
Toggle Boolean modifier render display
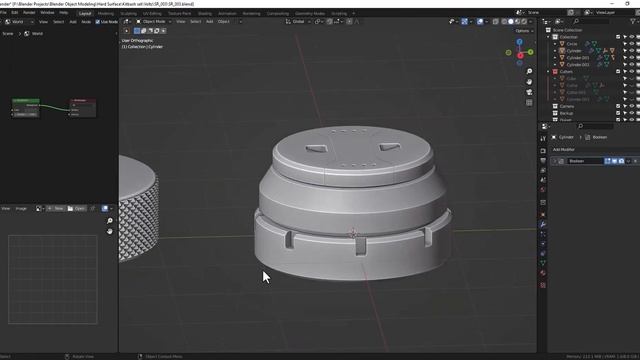point(621,161)
